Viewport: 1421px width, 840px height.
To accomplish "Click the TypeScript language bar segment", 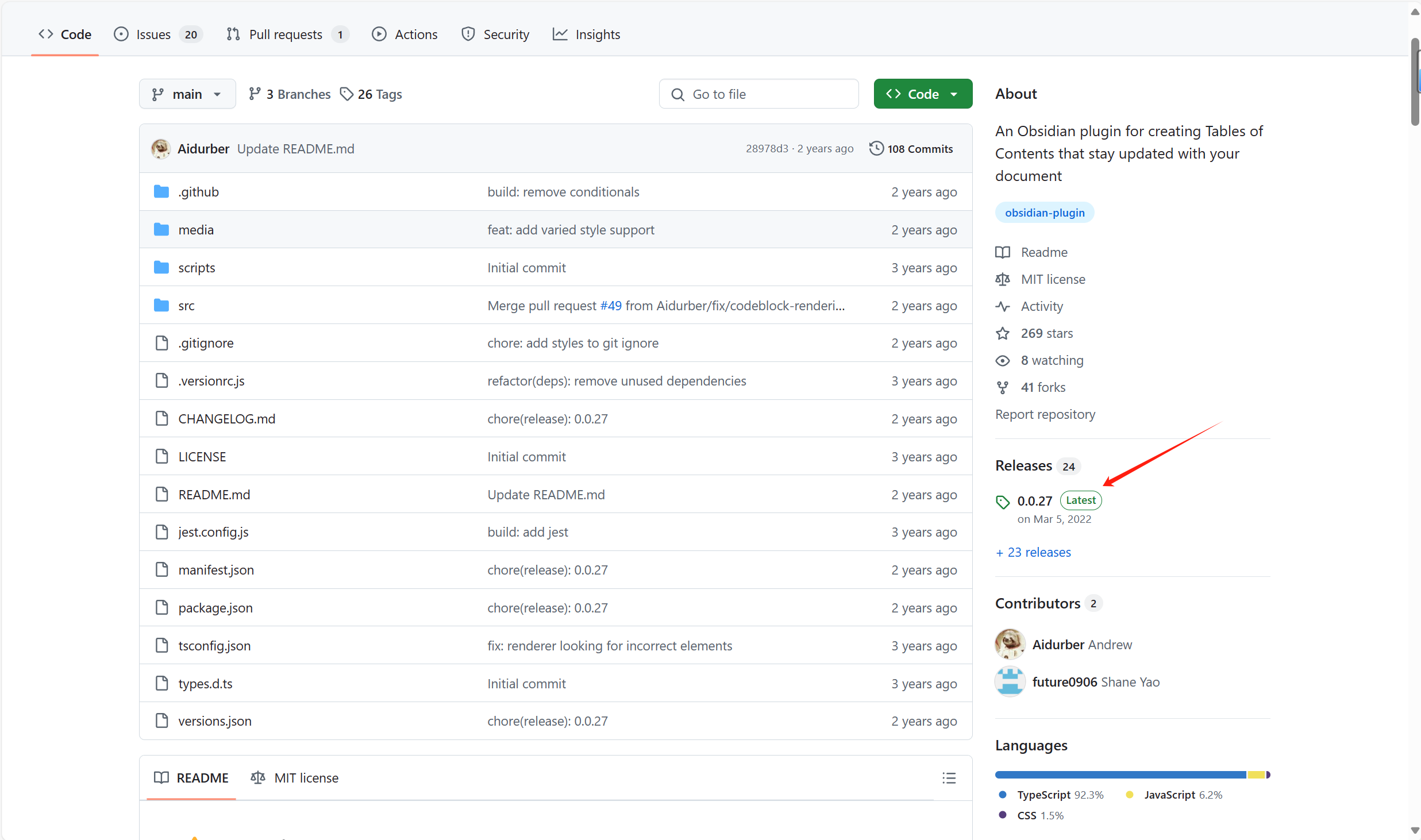I will pos(1119,775).
